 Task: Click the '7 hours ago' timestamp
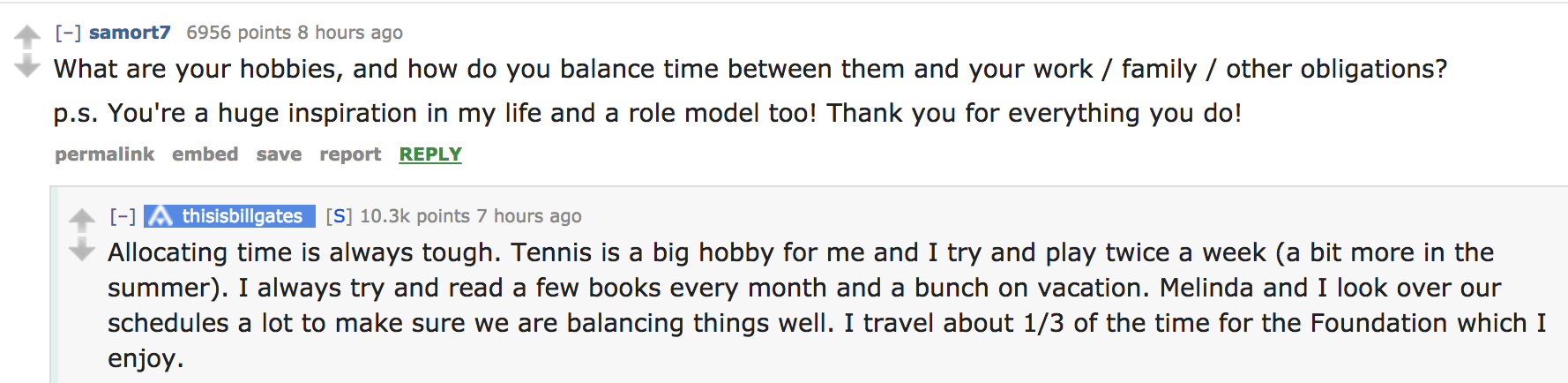point(529,216)
